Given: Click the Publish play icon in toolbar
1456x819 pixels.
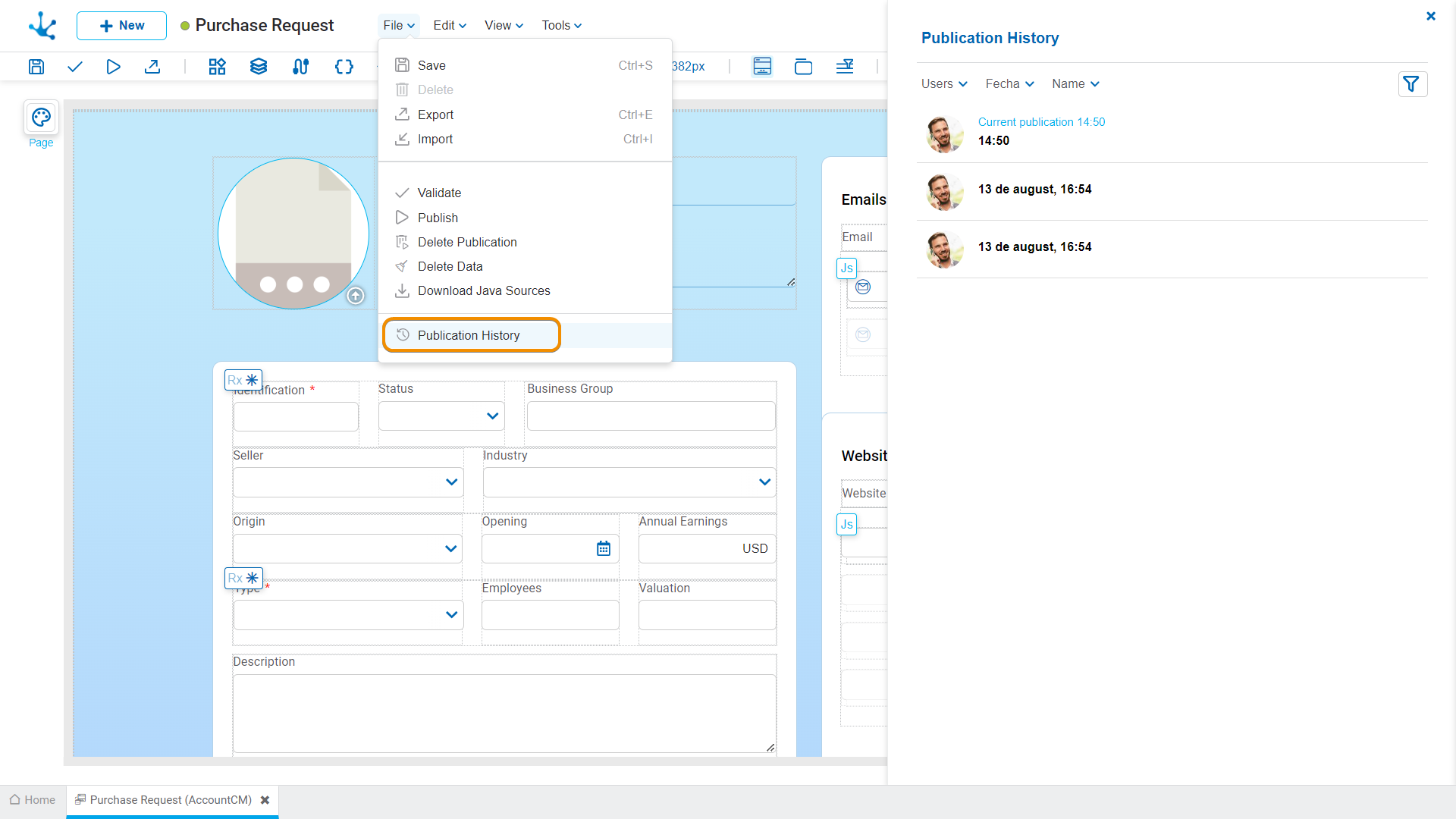Looking at the screenshot, I should 113,67.
